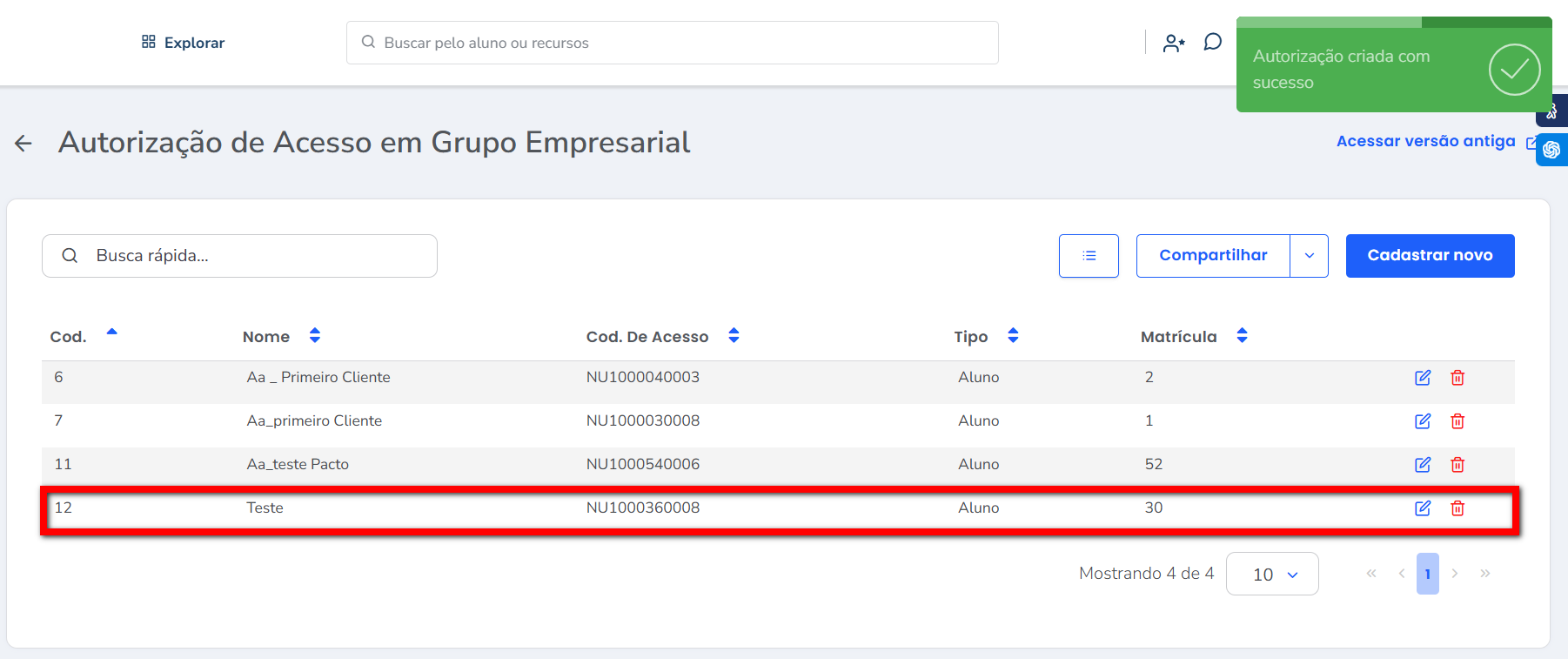Open the Explorar menu
Viewport: 1568px width, 659px height.
point(184,43)
